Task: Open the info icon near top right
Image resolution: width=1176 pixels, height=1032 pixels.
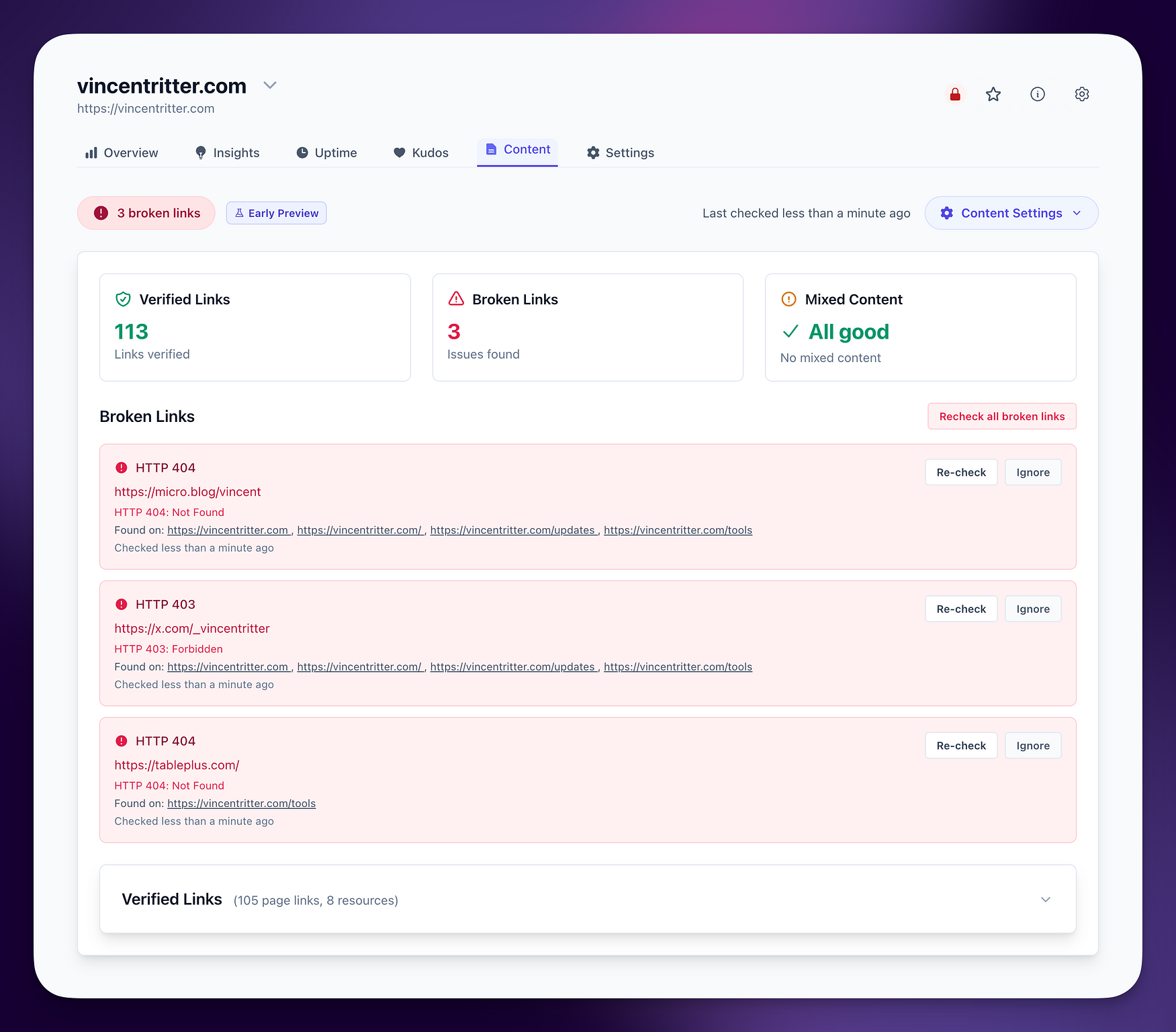Action: (1038, 94)
